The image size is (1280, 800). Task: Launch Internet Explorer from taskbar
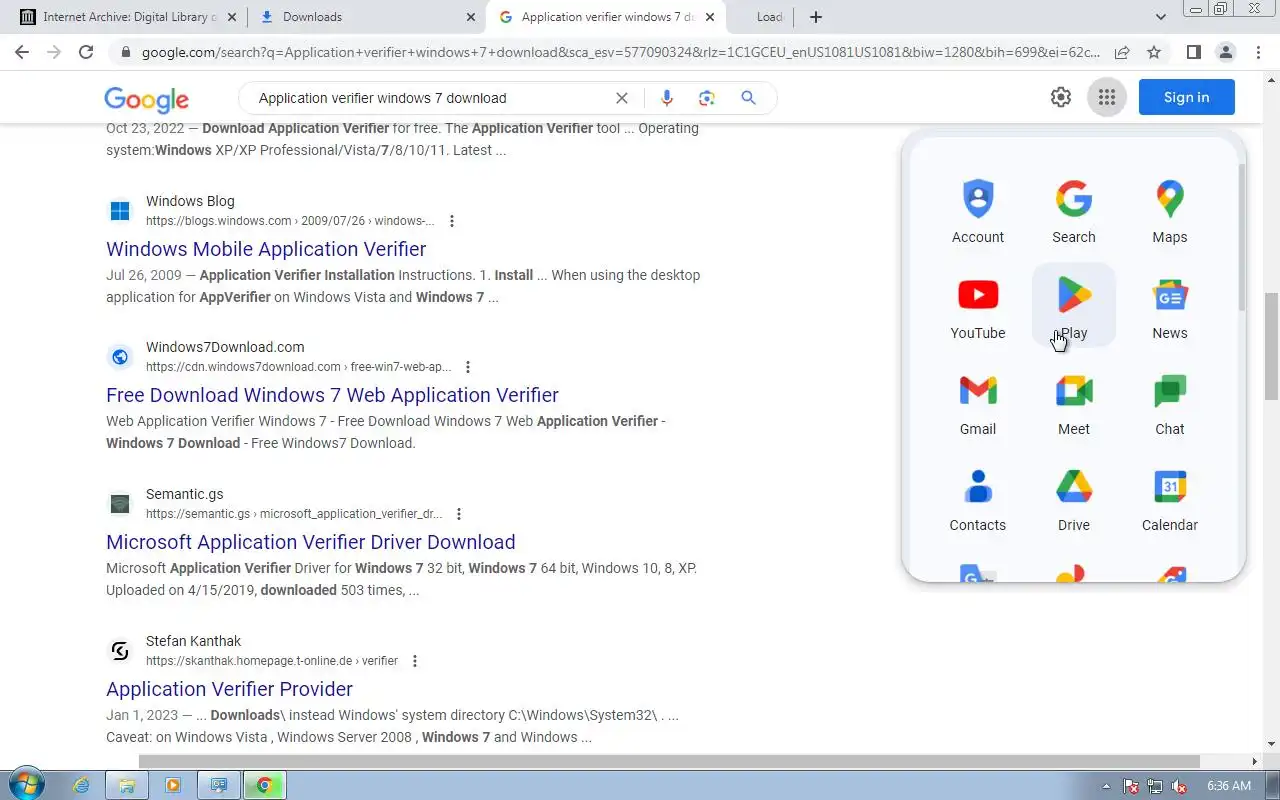click(82, 786)
